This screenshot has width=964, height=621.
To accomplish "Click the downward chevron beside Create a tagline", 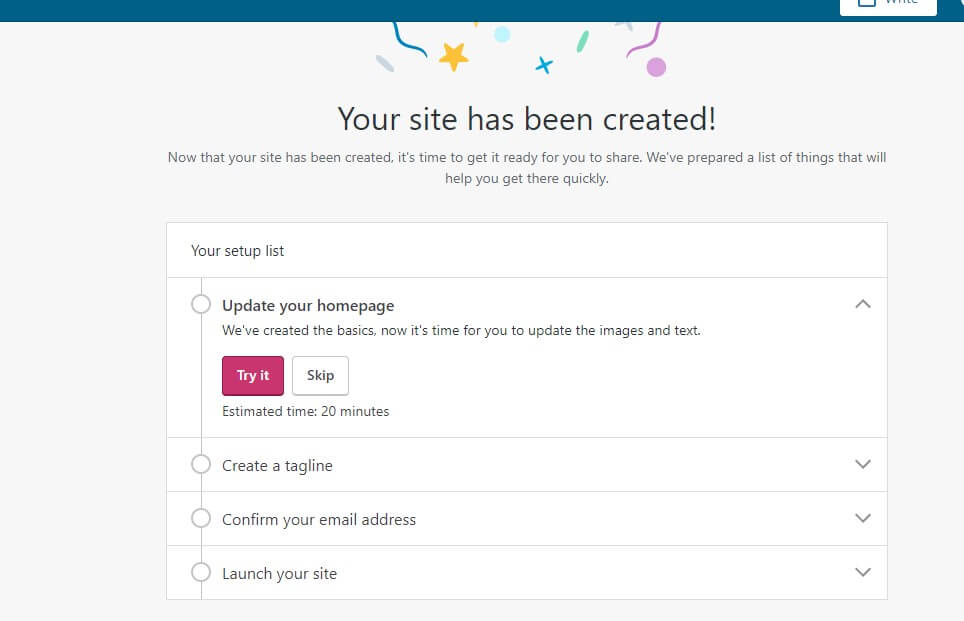I will pyautogui.click(x=861, y=464).
